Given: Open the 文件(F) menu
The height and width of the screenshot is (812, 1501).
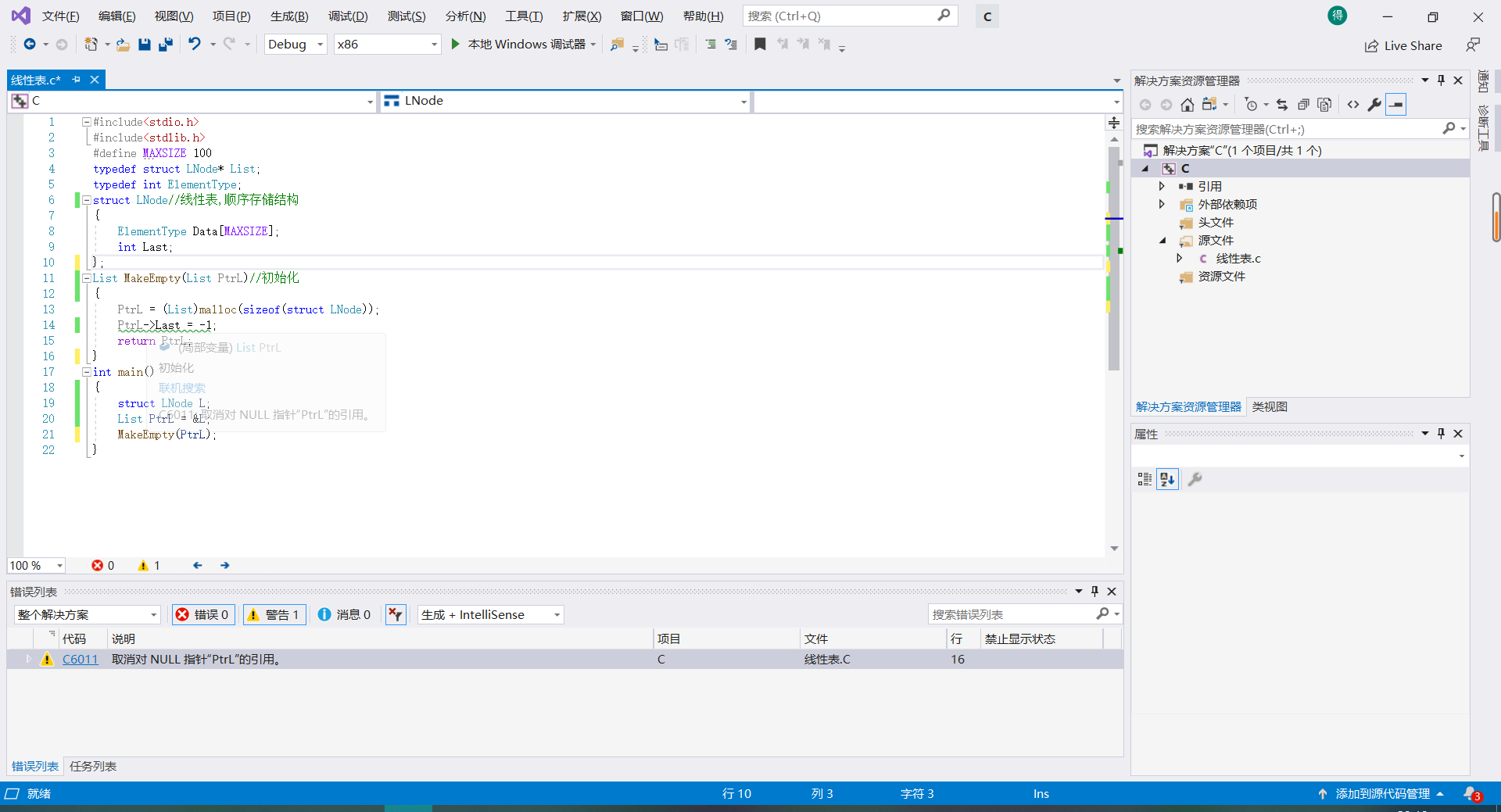Looking at the screenshot, I should point(60,16).
